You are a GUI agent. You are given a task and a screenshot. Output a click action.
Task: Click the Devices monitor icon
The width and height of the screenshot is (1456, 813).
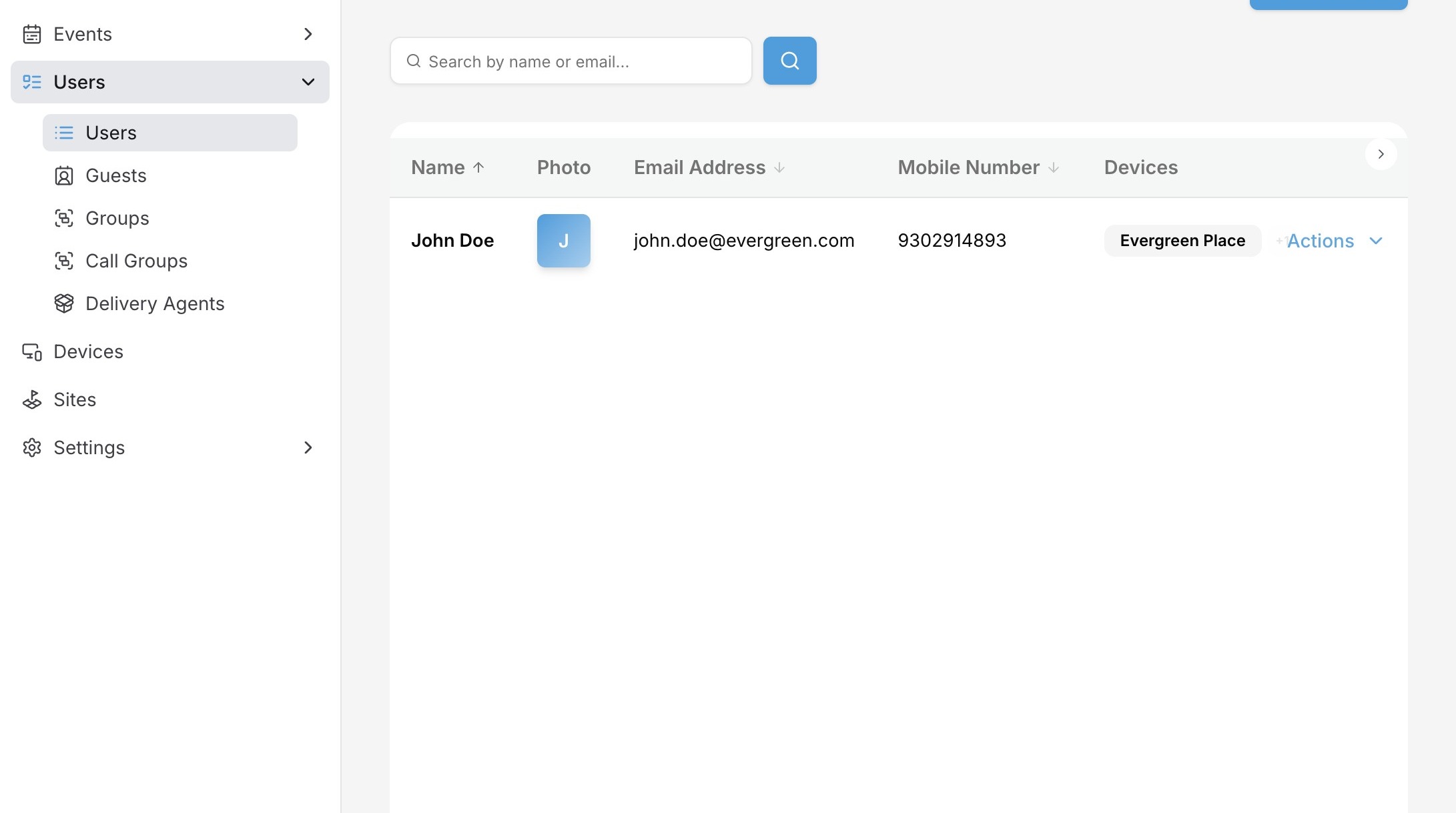coord(31,351)
